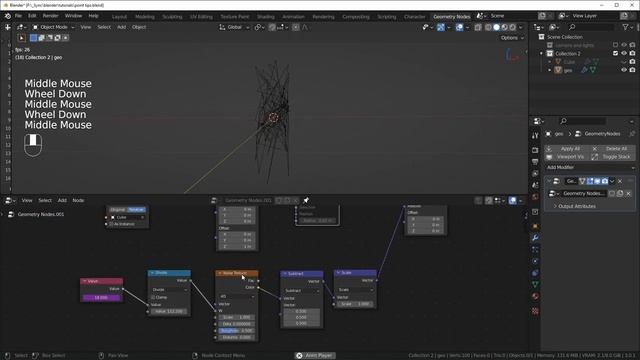
Task: Open the Edit menu
Action: [32, 16]
